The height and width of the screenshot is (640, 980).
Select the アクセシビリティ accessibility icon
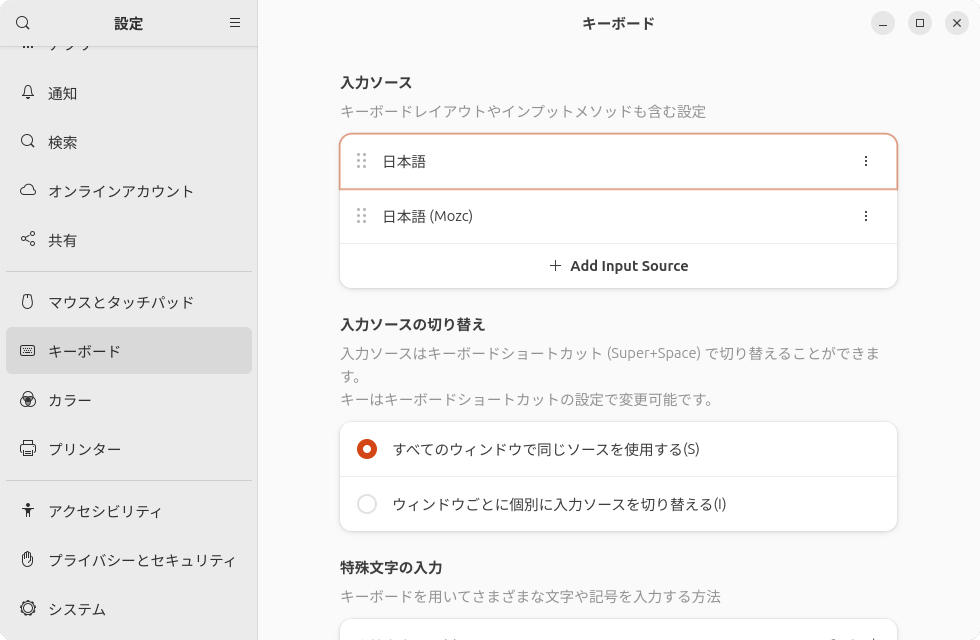tap(28, 511)
